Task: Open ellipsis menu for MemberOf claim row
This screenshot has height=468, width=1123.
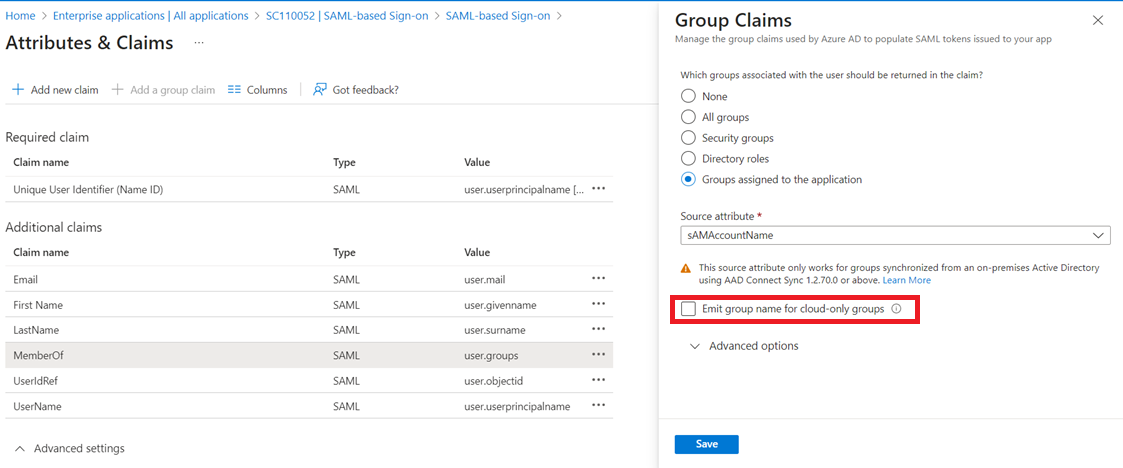Action: tap(599, 355)
